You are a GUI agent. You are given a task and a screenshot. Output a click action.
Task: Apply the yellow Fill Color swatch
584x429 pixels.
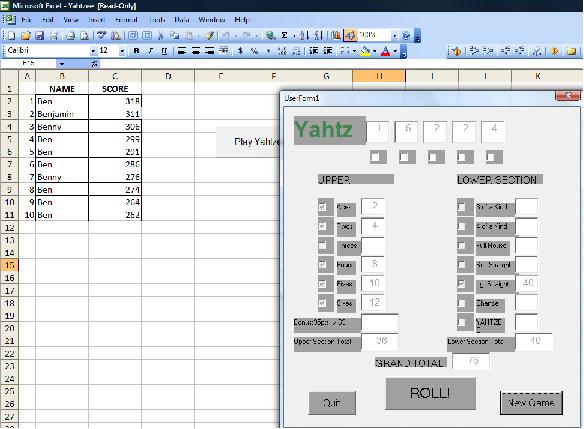(x=365, y=51)
